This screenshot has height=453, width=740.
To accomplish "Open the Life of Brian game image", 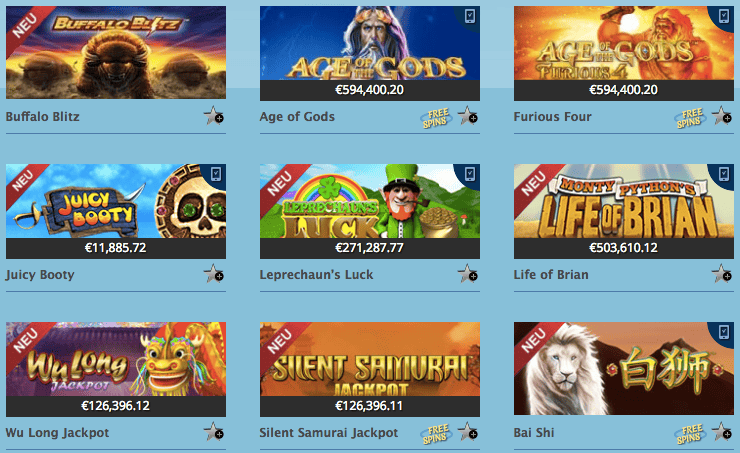I will pos(623,201).
